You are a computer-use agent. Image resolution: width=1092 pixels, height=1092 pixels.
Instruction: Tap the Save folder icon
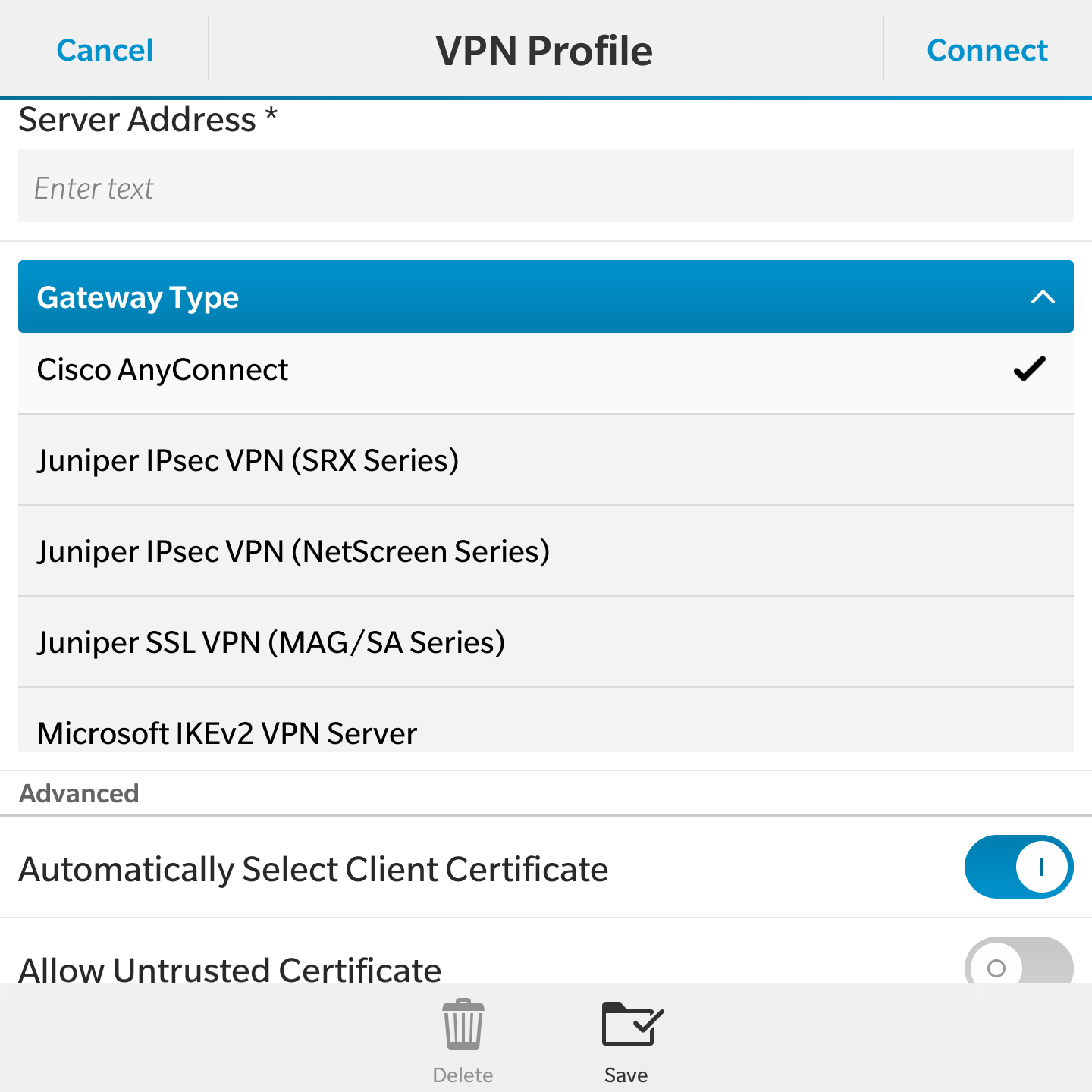coord(632,1024)
